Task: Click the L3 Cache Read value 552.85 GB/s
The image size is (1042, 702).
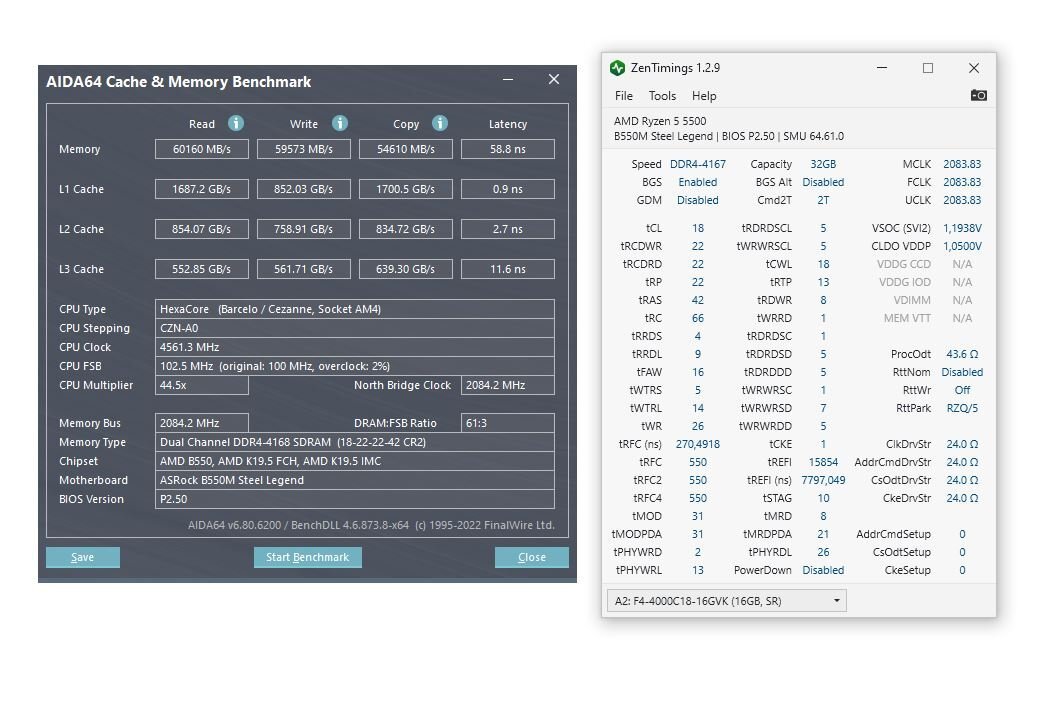Action: click(x=202, y=269)
